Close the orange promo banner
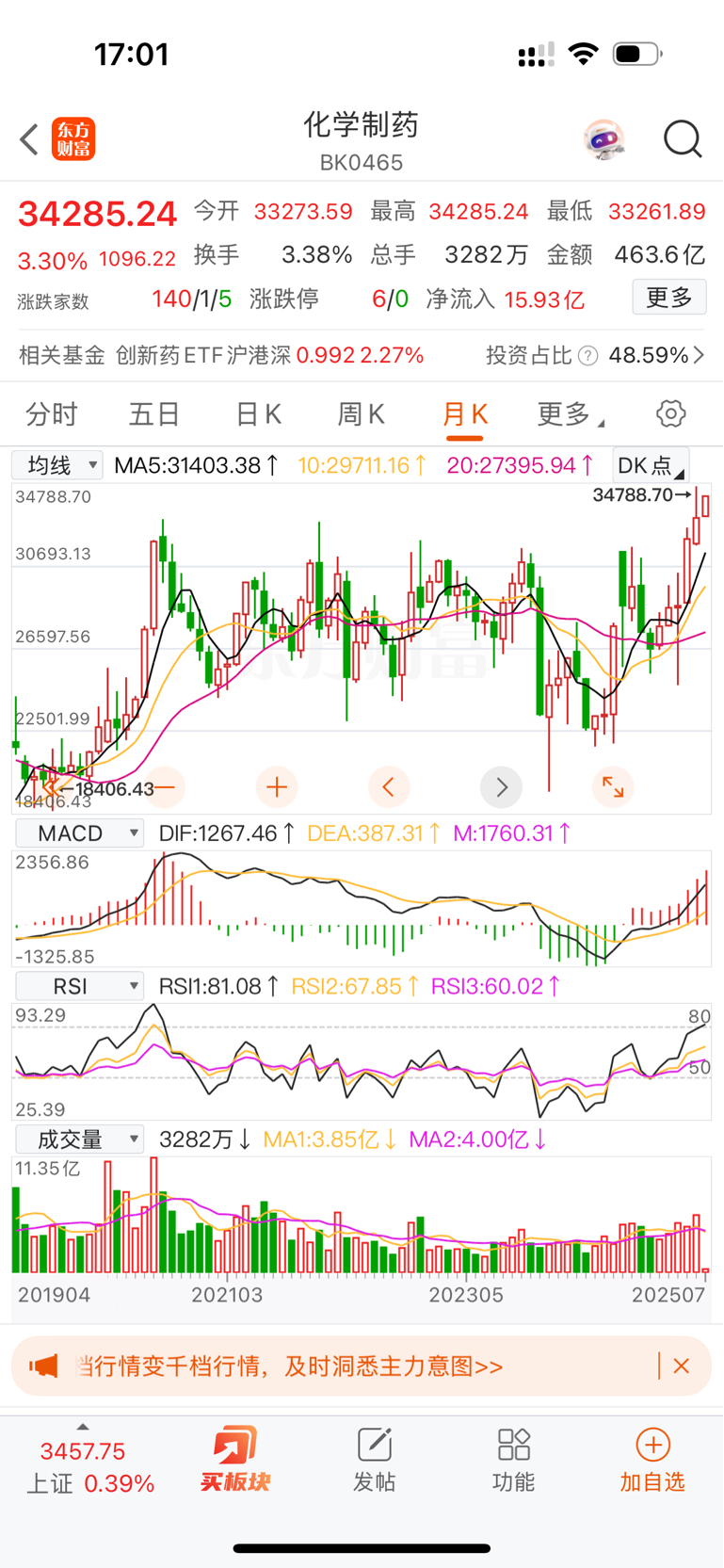Image resolution: width=724 pixels, height=1568 pixels. (682, 1366)
